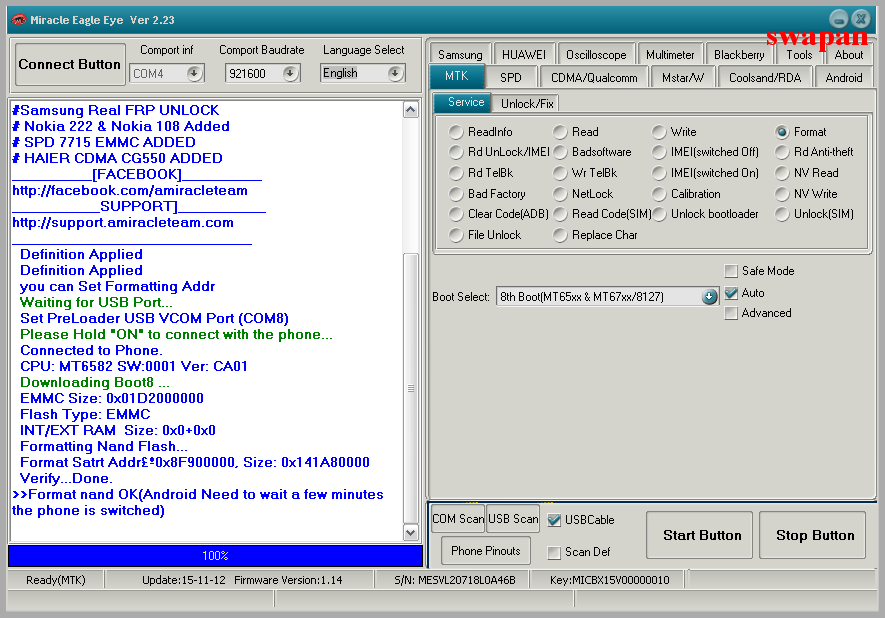This screenshot has height=618, width=885.
Task: Expand the Boot Select dropdown arrow
Action: (709, 296)
